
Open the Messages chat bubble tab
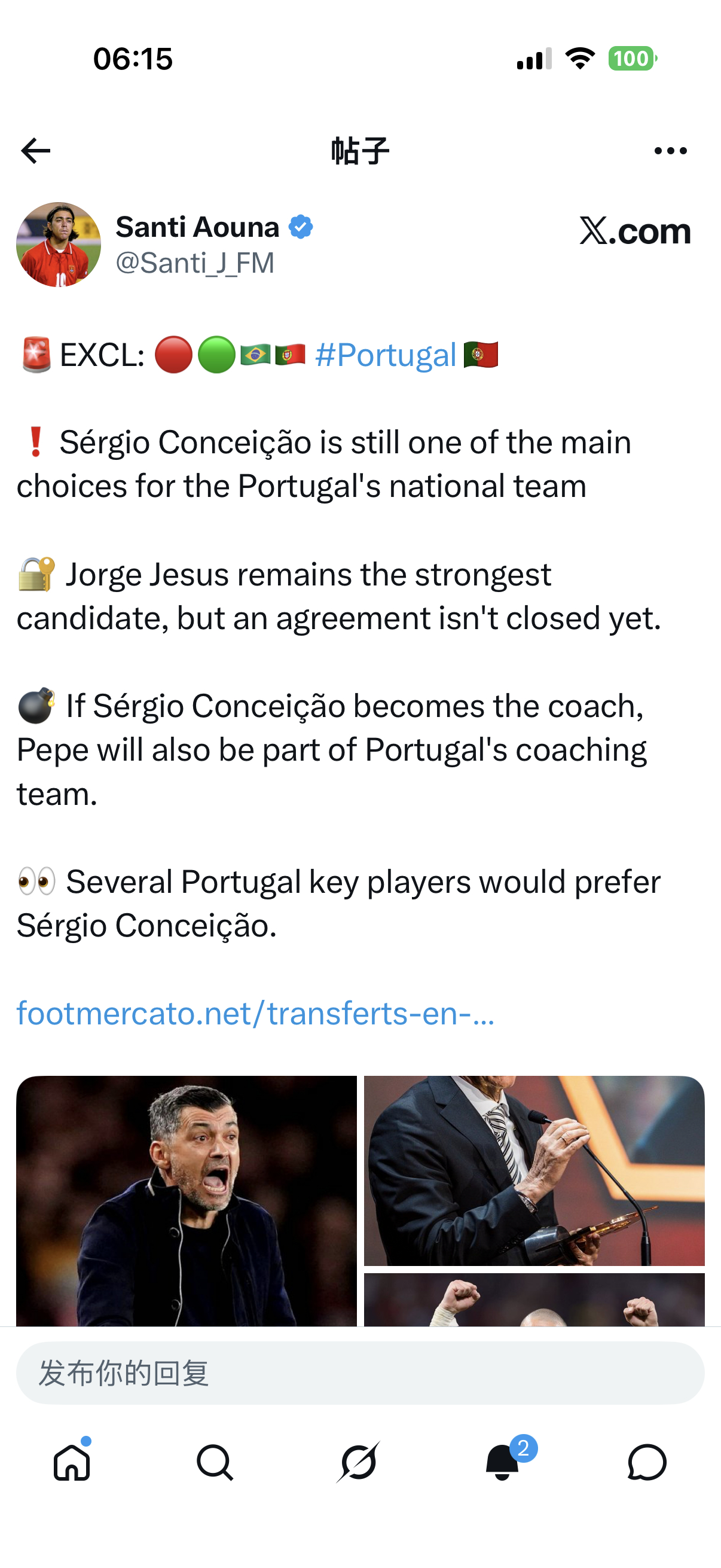(647, 1462)
